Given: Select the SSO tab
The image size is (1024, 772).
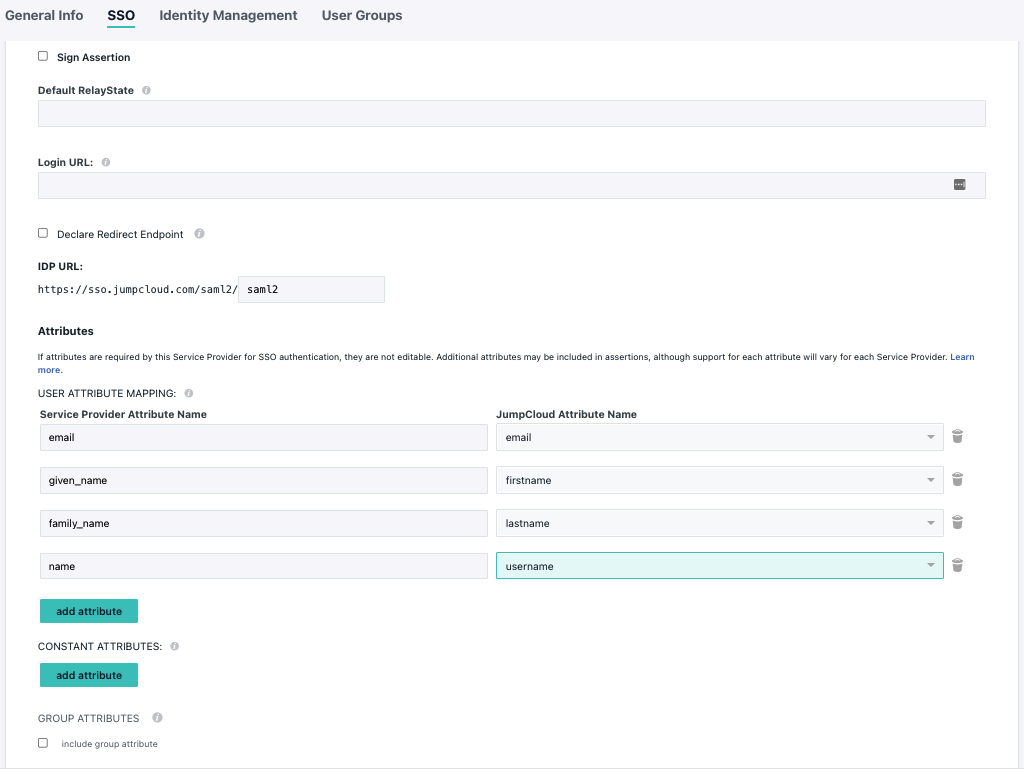Looking at the screenshot, I should [x=121, y=15].
